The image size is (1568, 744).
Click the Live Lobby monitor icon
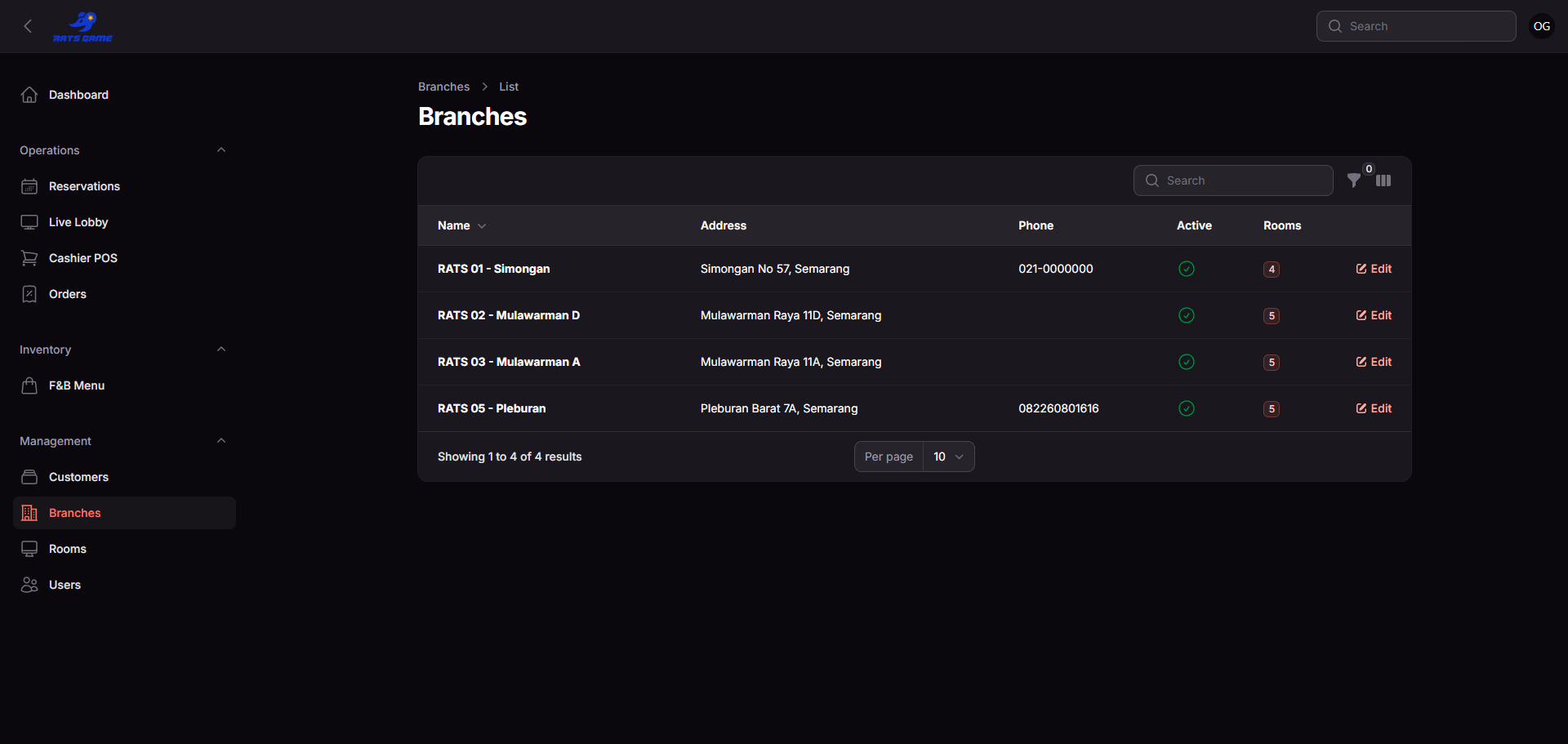pos(29,222)
